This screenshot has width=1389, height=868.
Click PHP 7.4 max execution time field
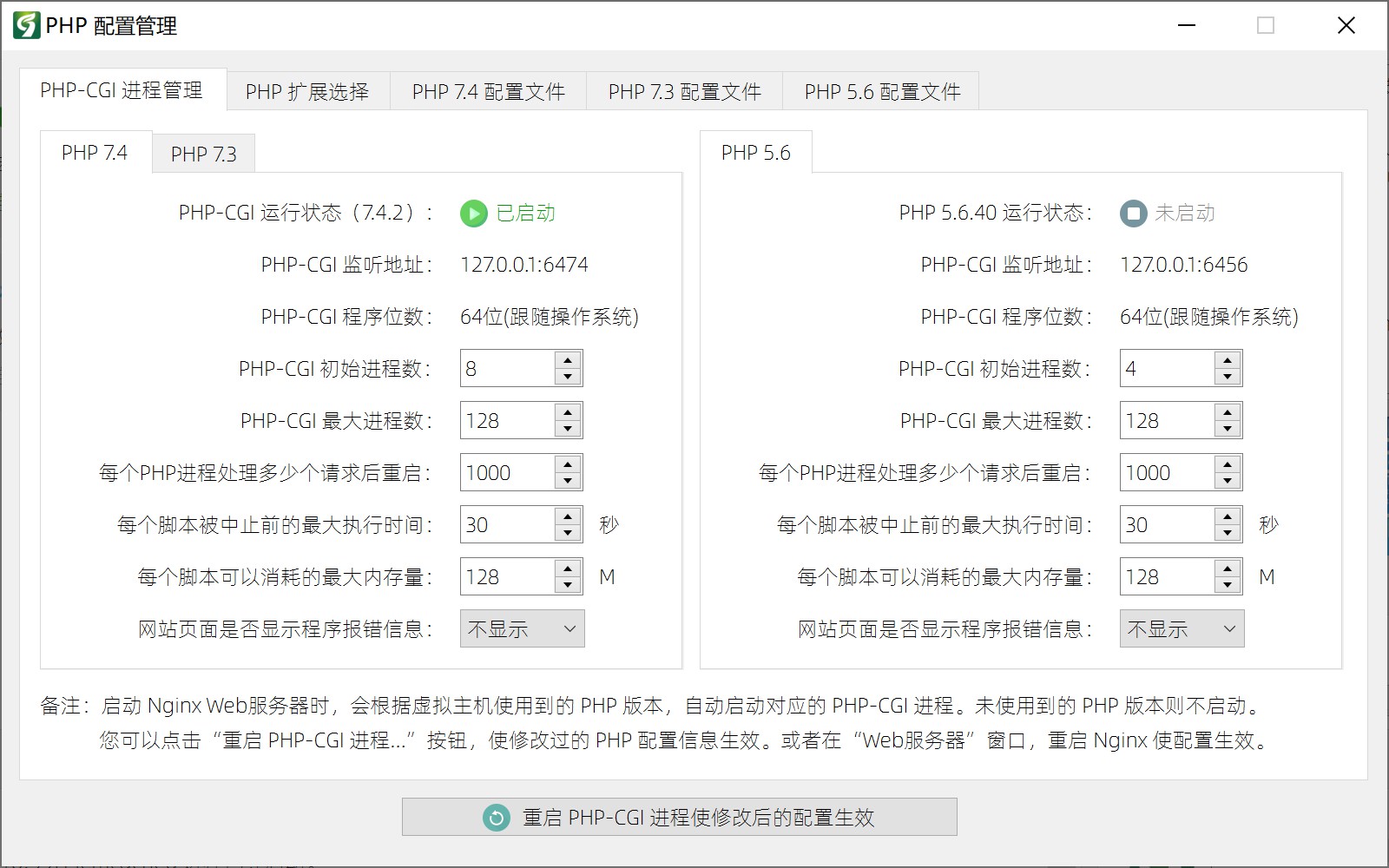tap(508, 525)
